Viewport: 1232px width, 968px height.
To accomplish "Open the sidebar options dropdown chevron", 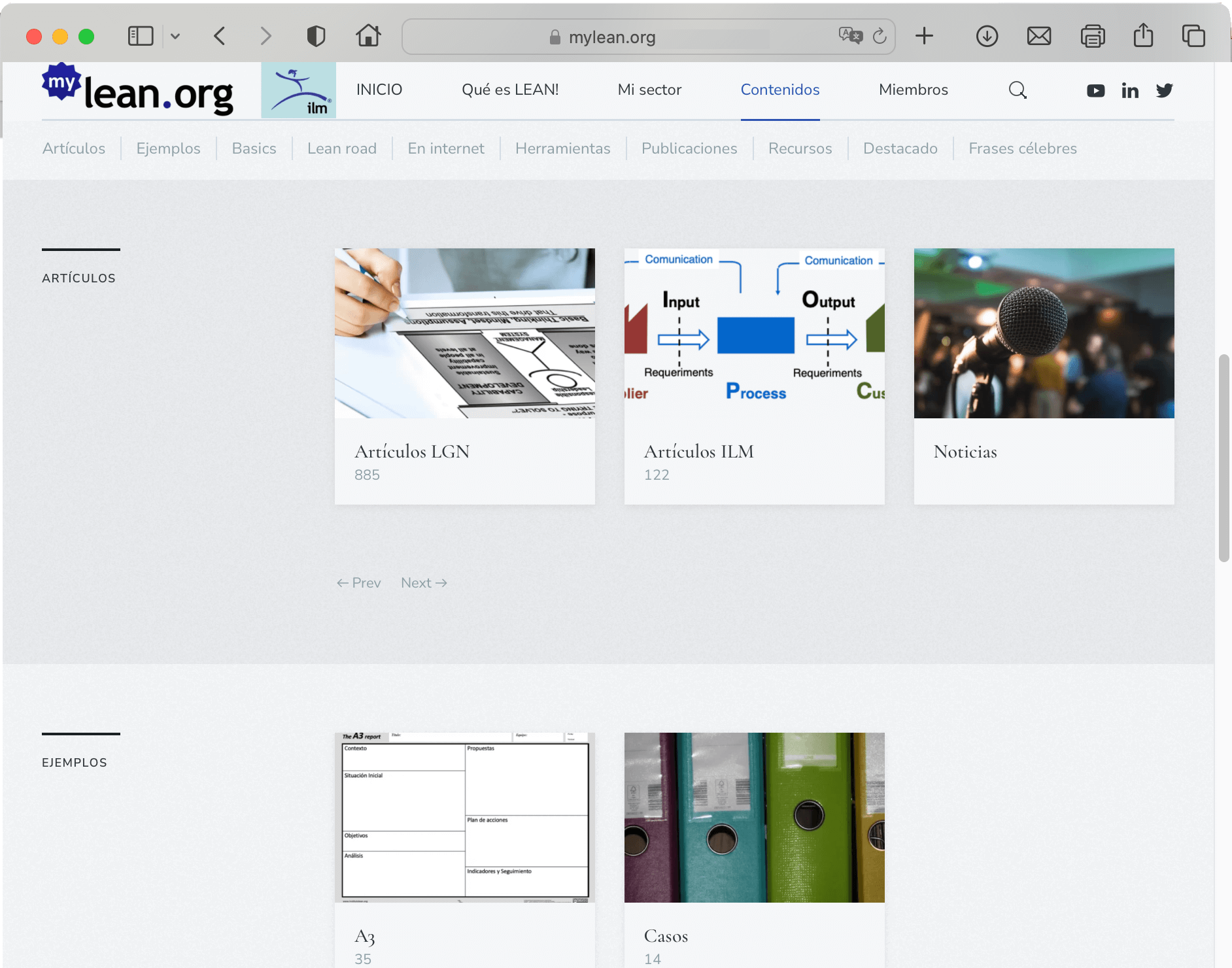I will click(175, 37).
